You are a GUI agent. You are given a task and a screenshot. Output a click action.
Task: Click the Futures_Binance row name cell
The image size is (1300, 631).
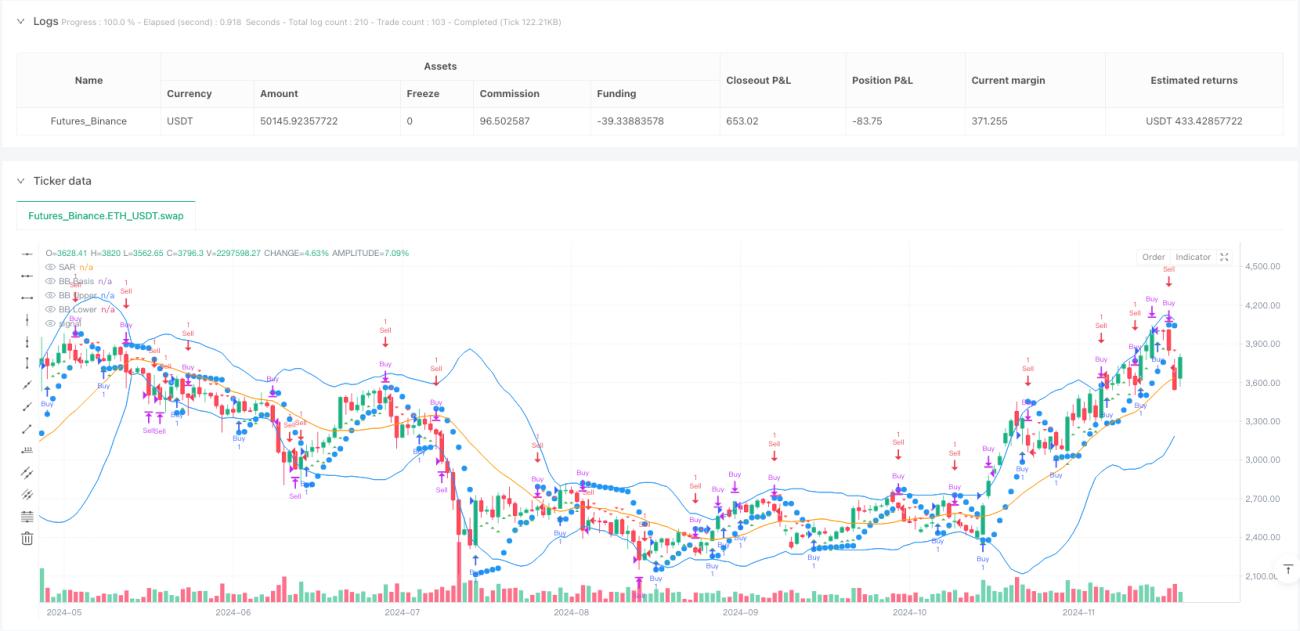point(89,121)
